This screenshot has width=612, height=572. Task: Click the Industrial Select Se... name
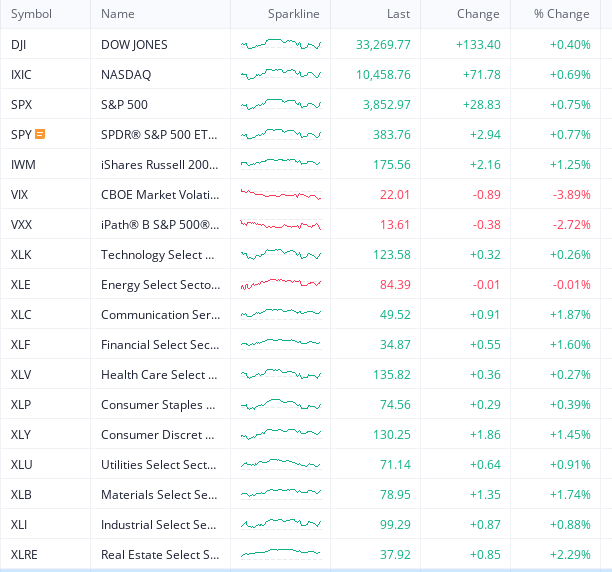158,525
